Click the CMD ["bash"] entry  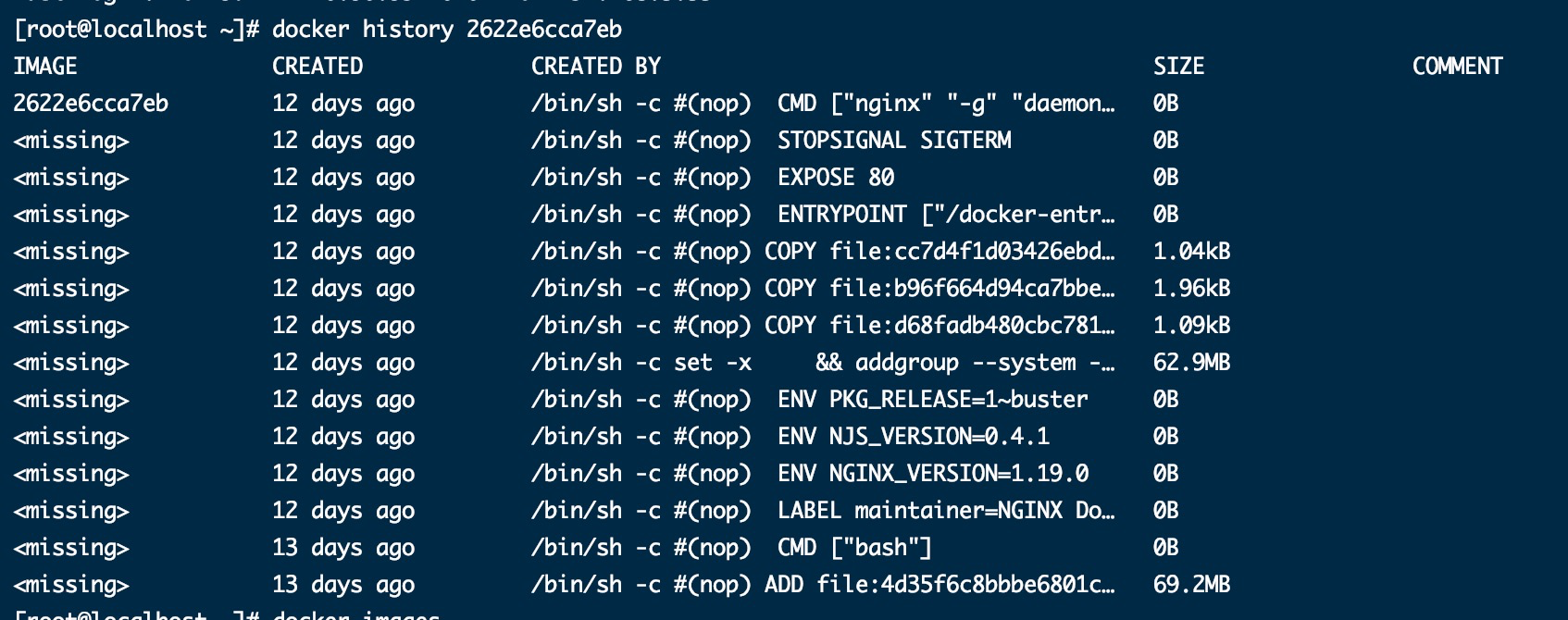click(855, 548)
